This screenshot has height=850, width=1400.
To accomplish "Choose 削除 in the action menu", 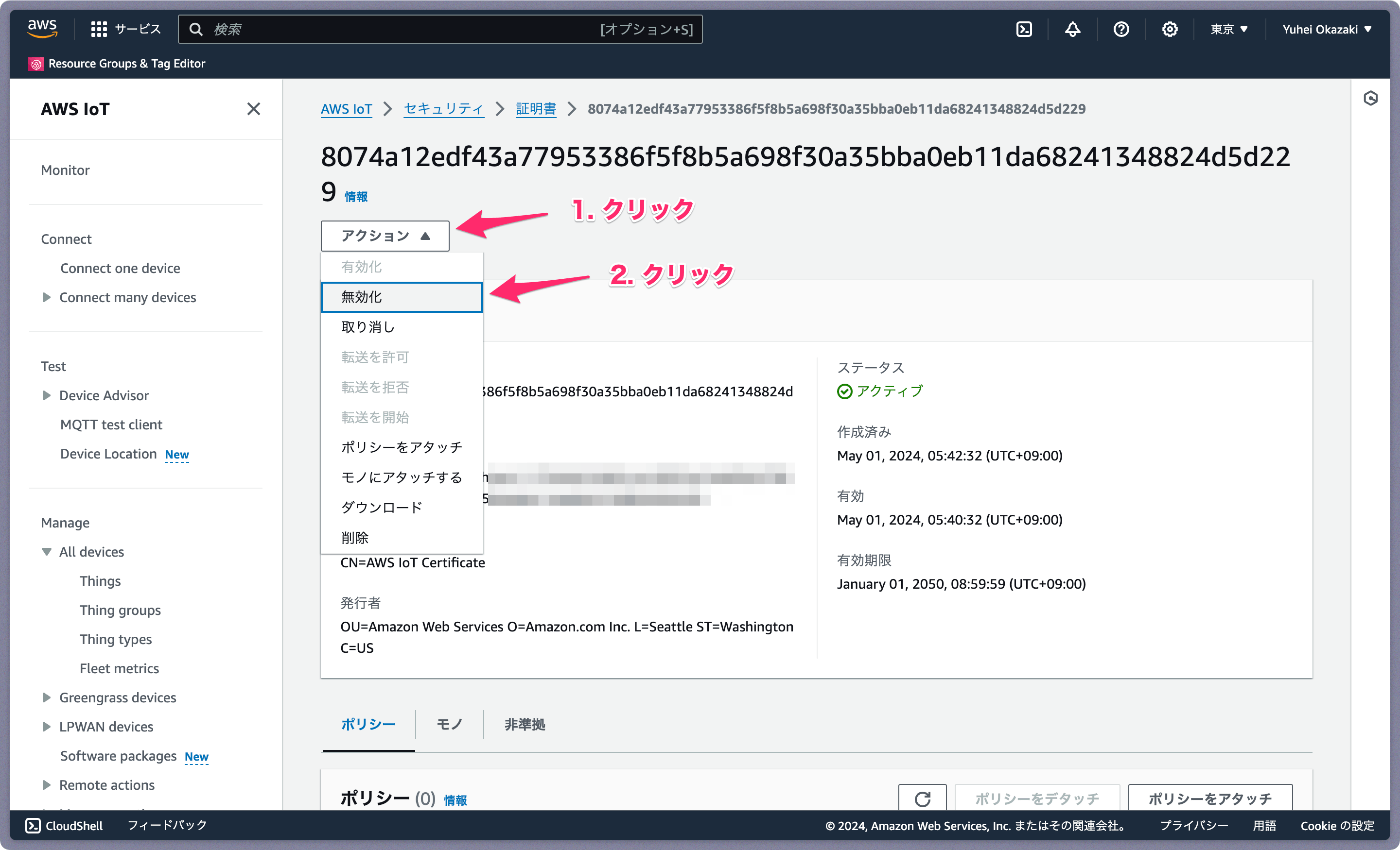I will (x=402, y=537).
